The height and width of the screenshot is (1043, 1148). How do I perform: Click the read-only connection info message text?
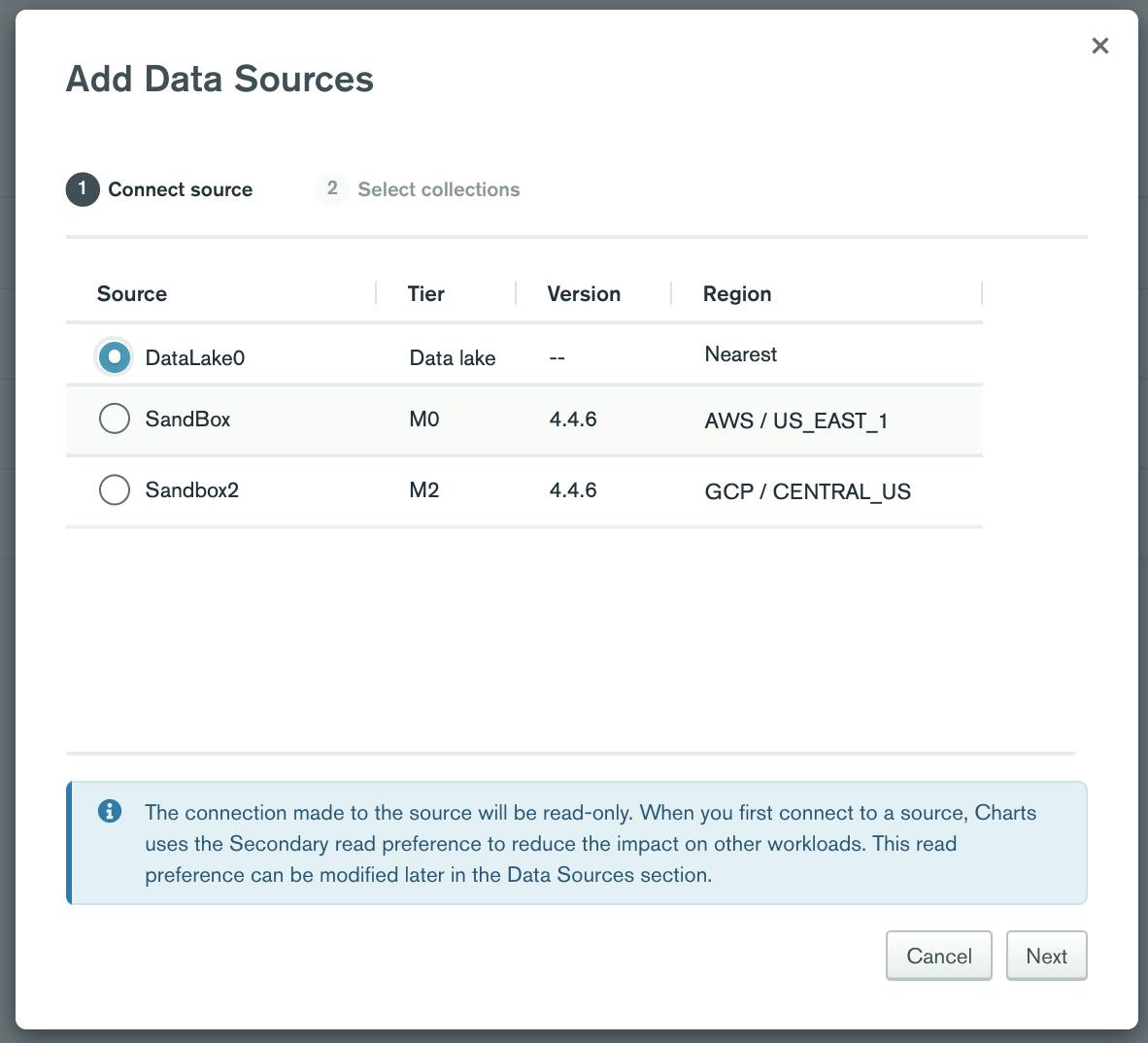(591, 843)
